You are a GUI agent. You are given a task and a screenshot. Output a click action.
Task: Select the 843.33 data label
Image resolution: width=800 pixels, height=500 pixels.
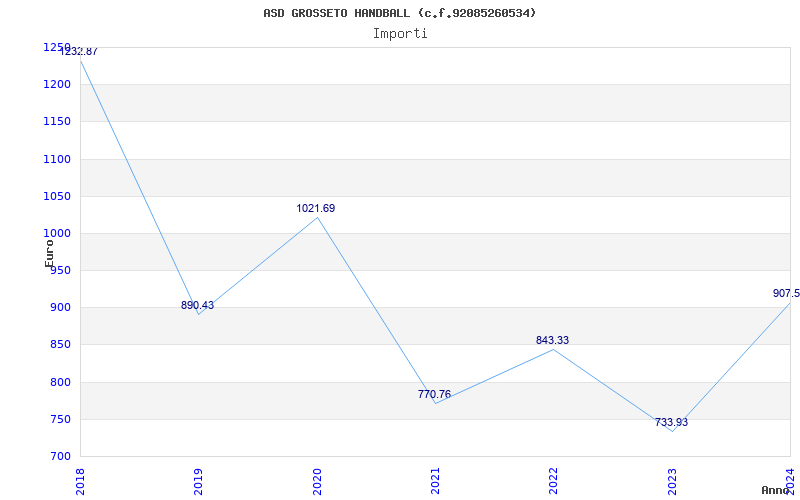coord(553,340)
